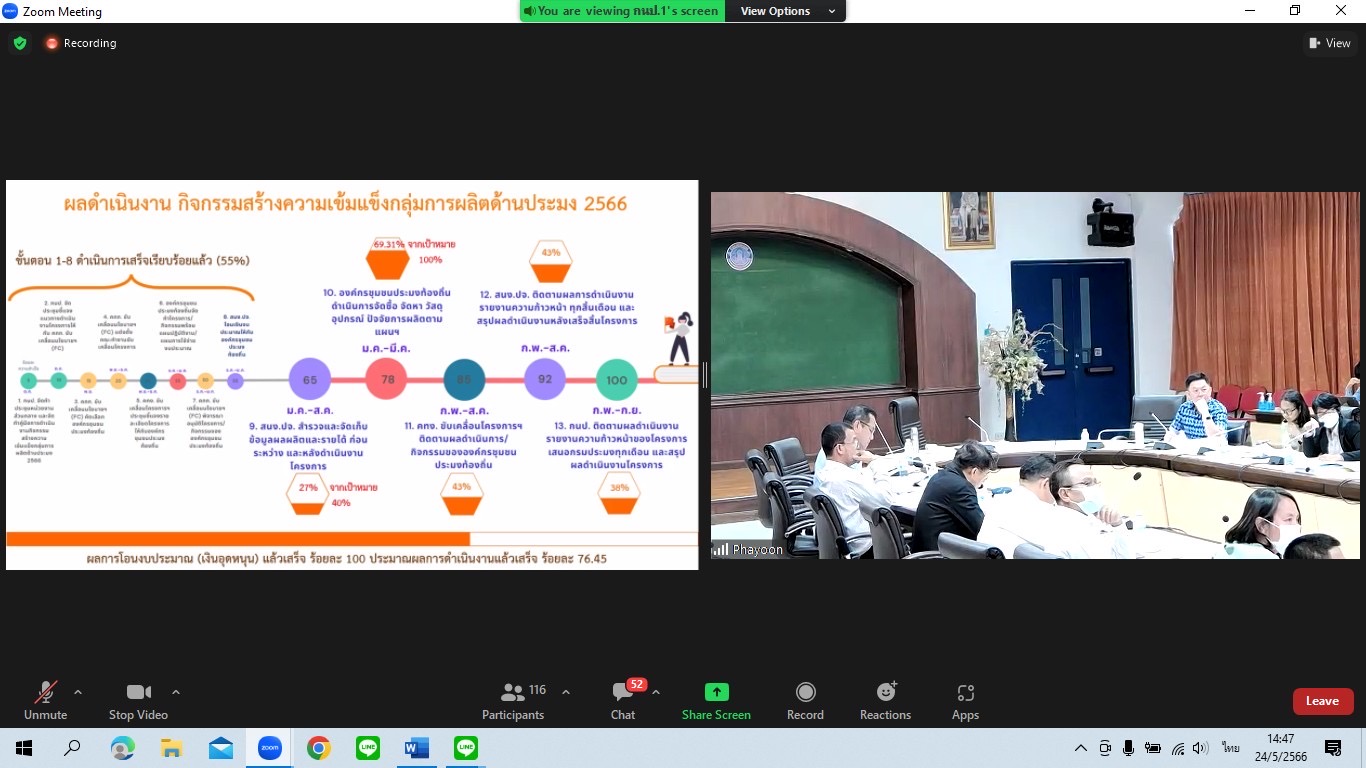Open video options arrow beside Stop Video
1366x768 pixels.
176,692
